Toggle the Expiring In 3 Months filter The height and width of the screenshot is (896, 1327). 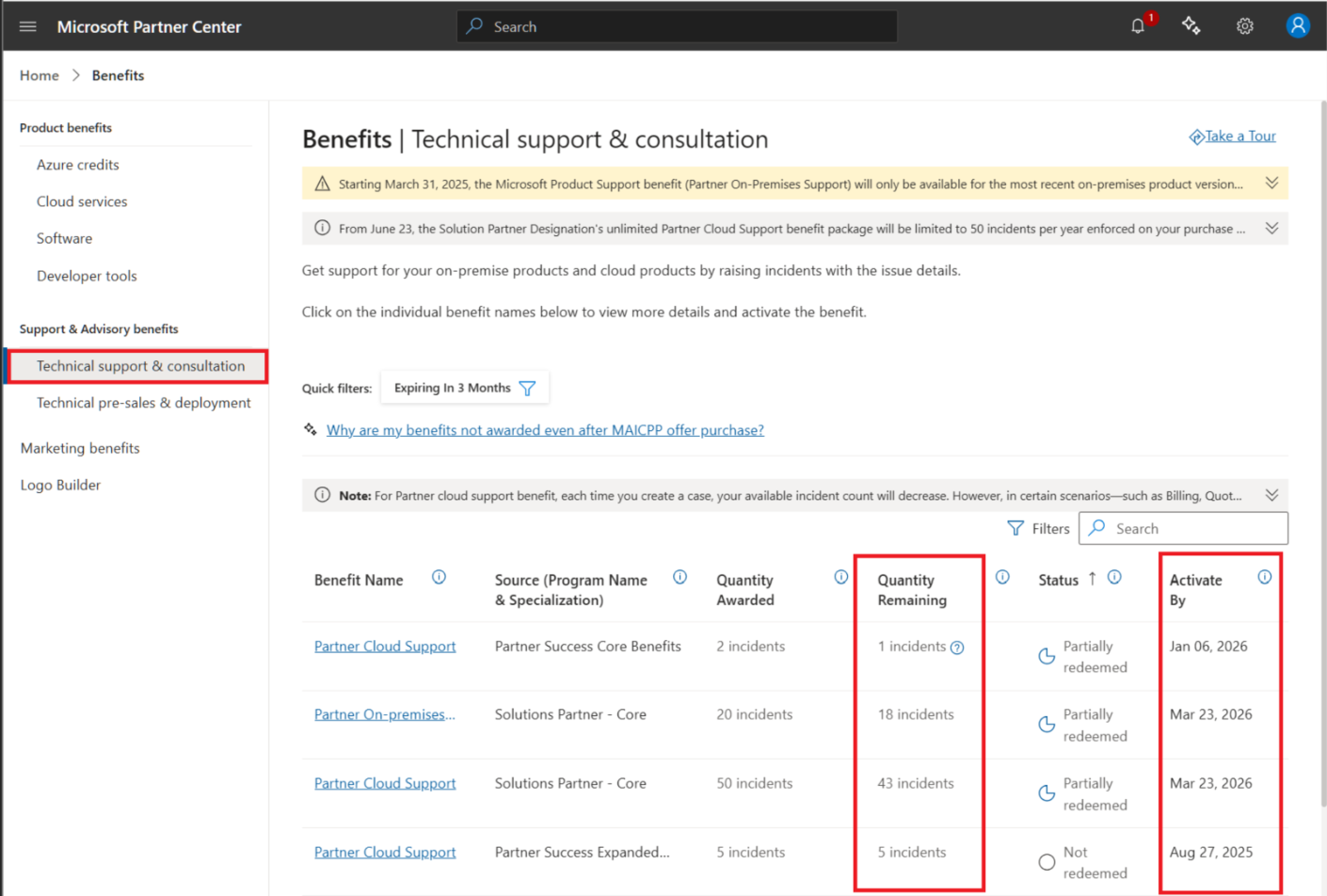(464, 388)
